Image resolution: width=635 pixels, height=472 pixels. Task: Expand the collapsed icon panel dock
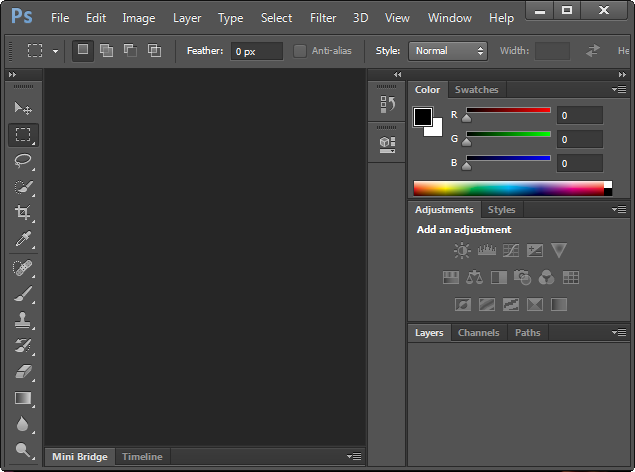(397, 74)
